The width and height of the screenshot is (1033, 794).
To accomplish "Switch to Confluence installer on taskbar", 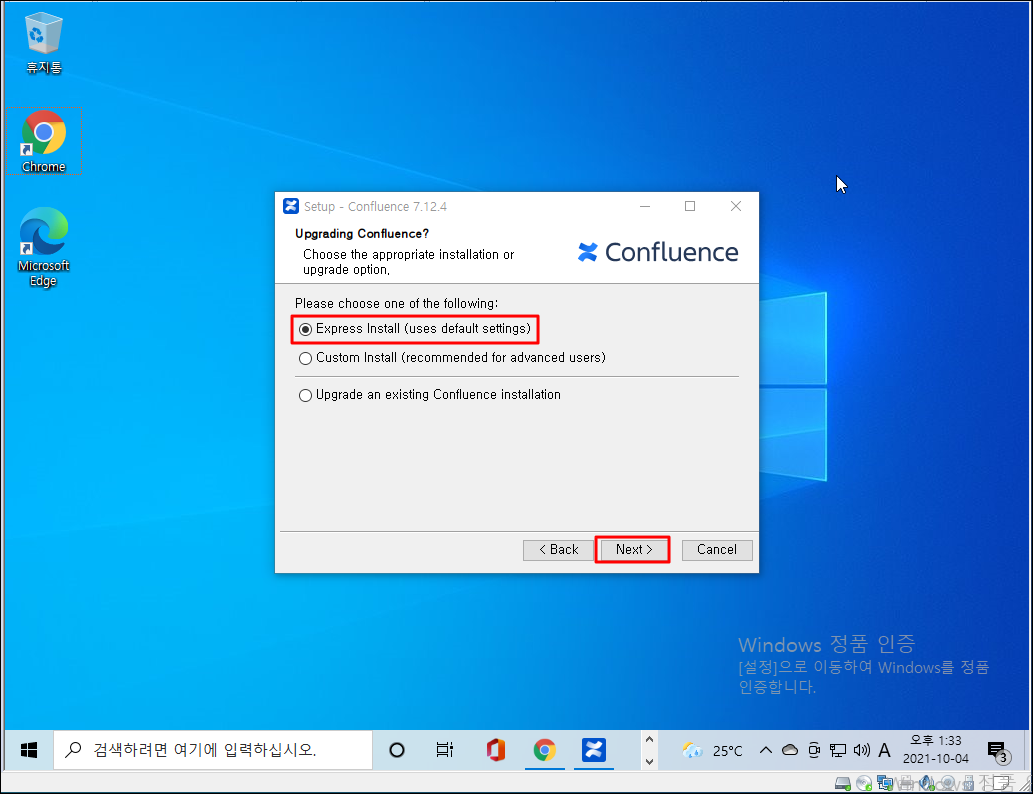I will coord(594,750).
